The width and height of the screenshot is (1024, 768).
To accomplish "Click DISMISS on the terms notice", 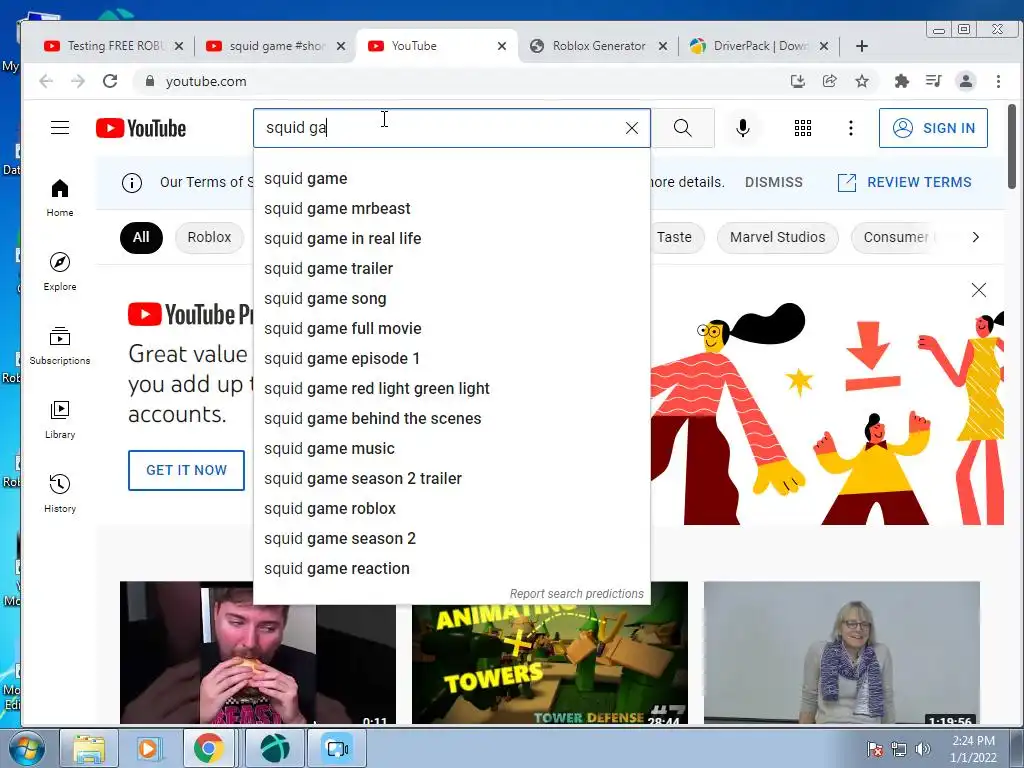I will click(x=774, y=182).
